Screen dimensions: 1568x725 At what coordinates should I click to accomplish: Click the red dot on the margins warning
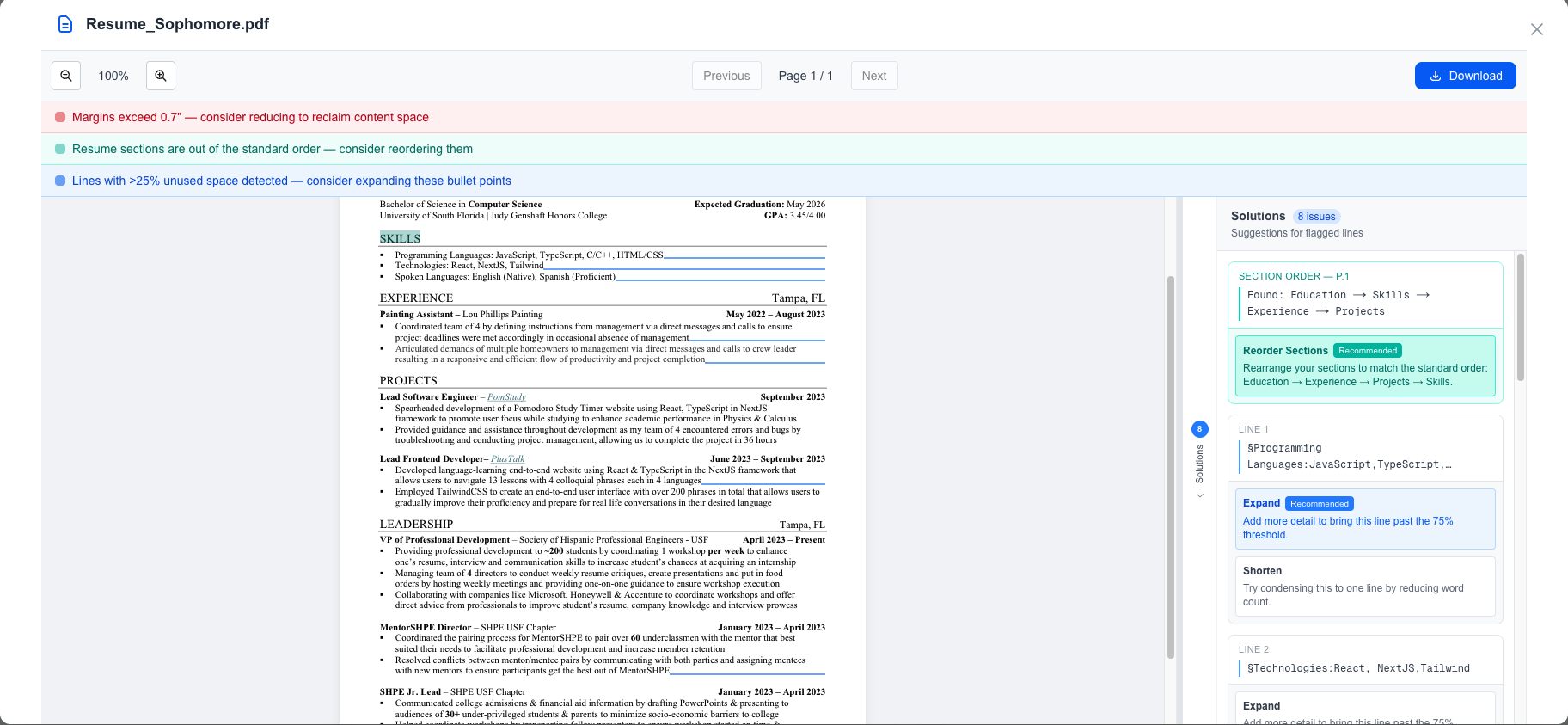pyautogui.click(x=60, y=117)
